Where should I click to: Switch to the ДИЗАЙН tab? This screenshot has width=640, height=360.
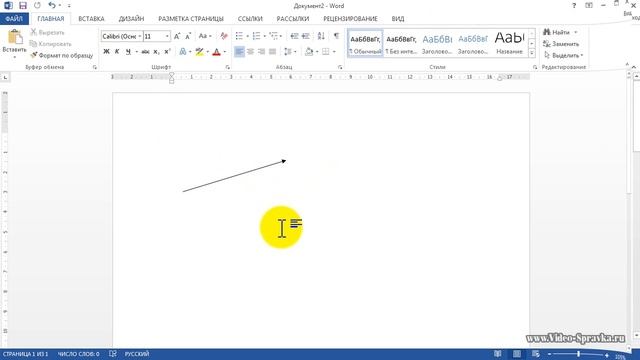pos(131,19)
